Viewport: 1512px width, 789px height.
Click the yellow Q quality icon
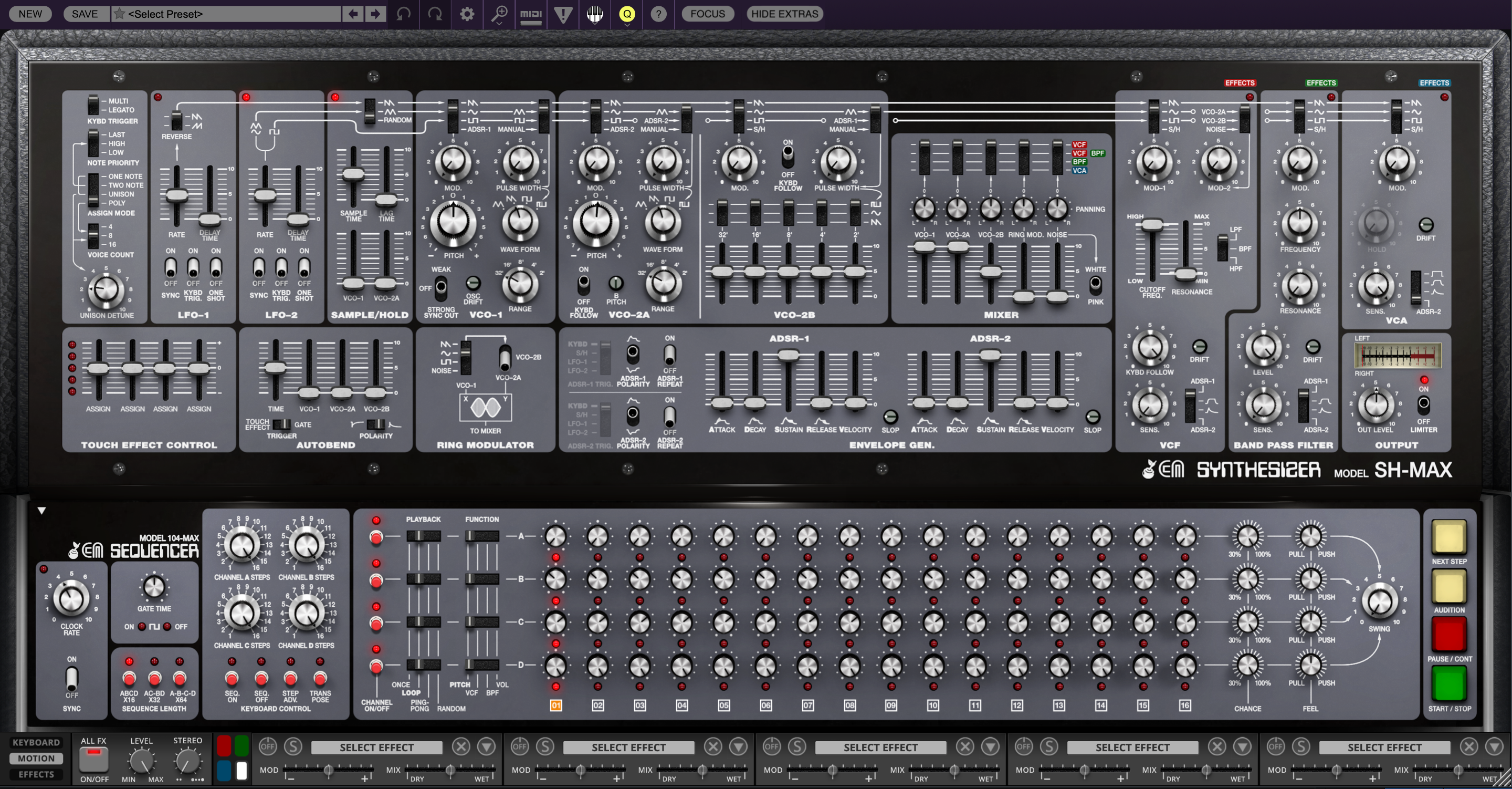(627, 14)
